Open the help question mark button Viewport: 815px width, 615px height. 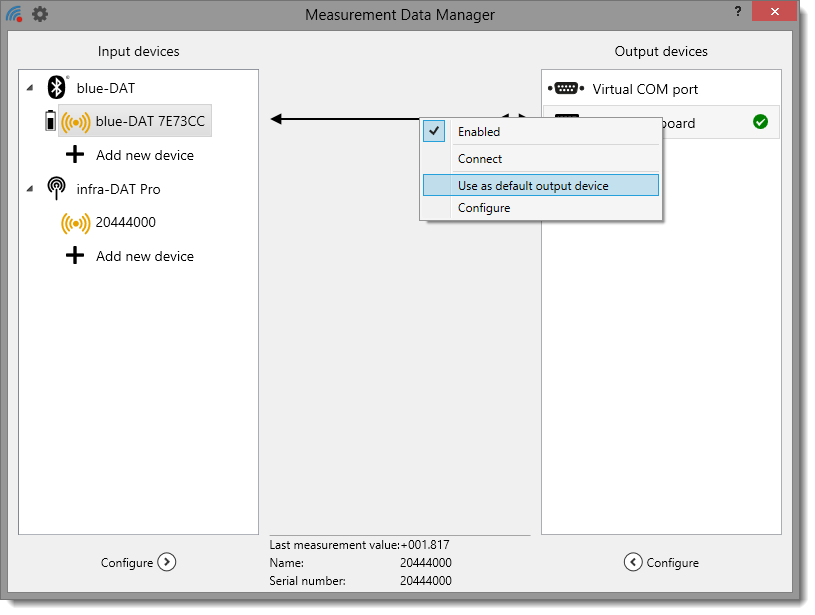tap(738, 12)
